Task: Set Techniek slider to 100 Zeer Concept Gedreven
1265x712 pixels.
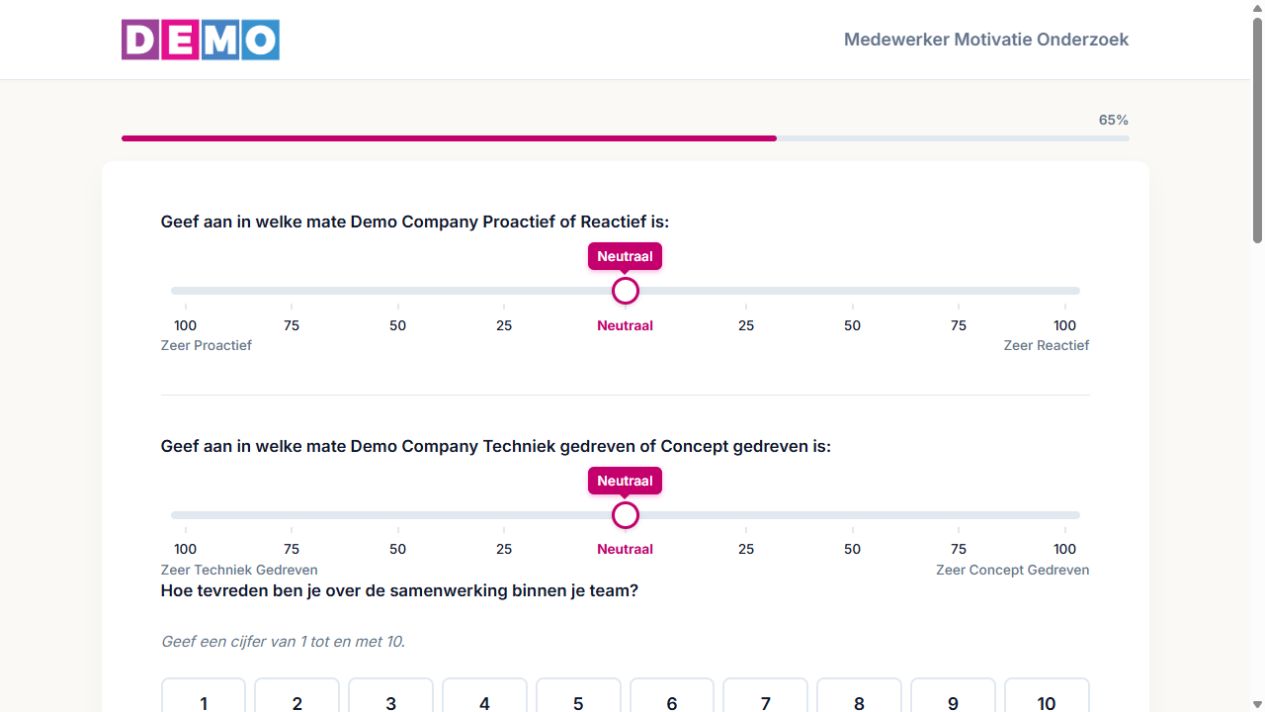Action: coord(1065,515)
